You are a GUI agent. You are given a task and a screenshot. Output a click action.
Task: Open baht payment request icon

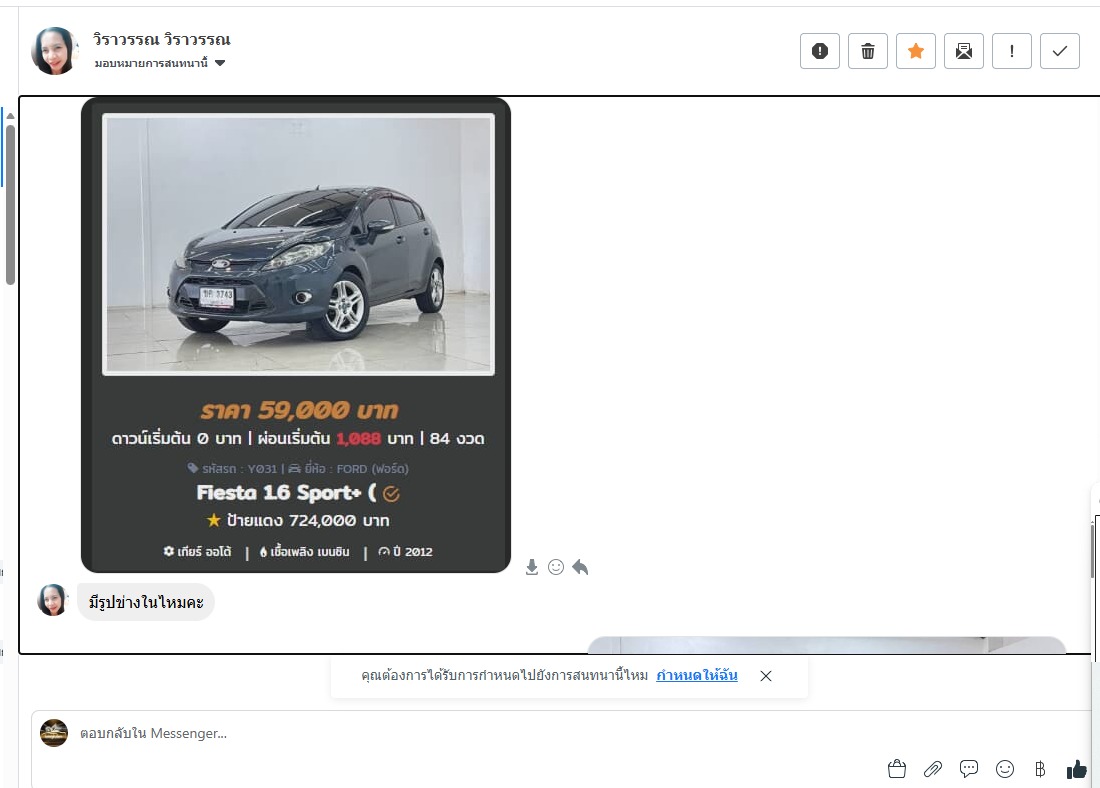point(1040,769)
